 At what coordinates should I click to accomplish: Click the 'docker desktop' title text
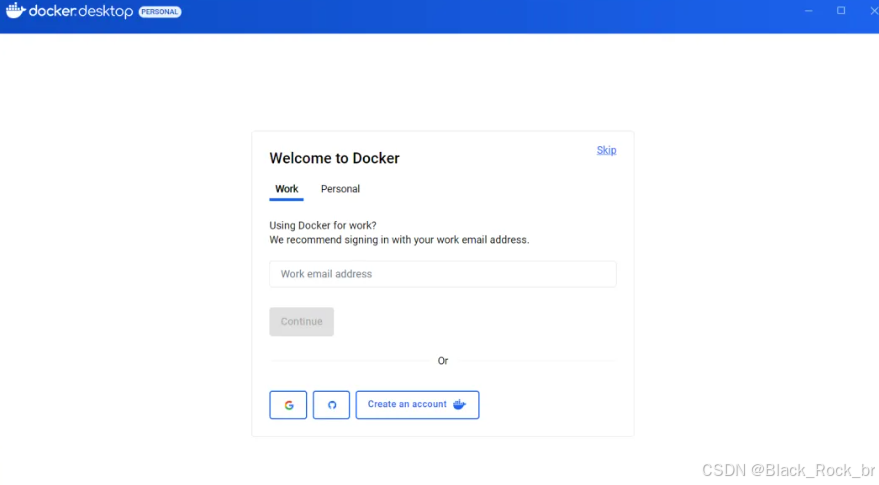point(81,11)
